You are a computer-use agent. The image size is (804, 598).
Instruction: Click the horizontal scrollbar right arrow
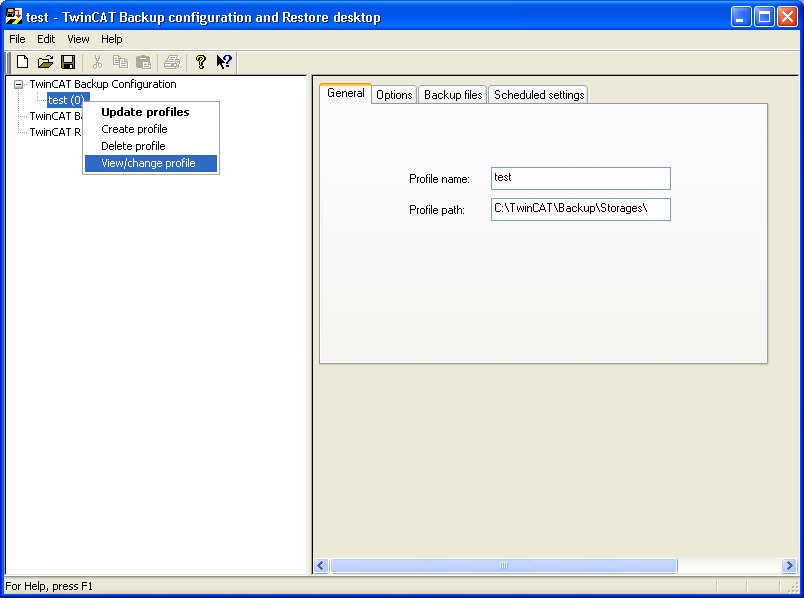[789, 566]
